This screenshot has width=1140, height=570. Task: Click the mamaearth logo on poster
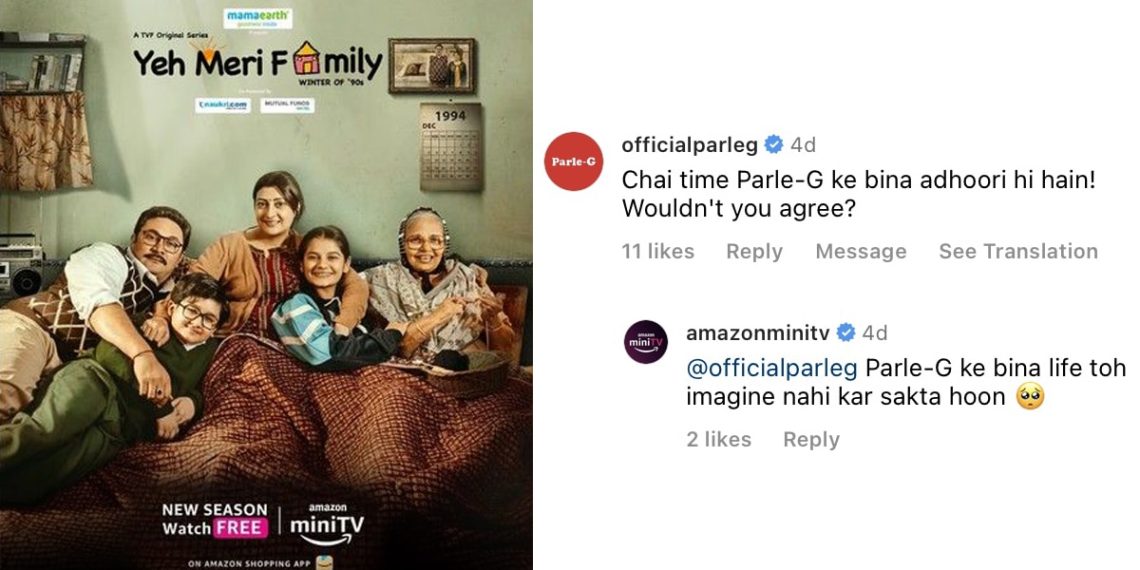point(258,18)
